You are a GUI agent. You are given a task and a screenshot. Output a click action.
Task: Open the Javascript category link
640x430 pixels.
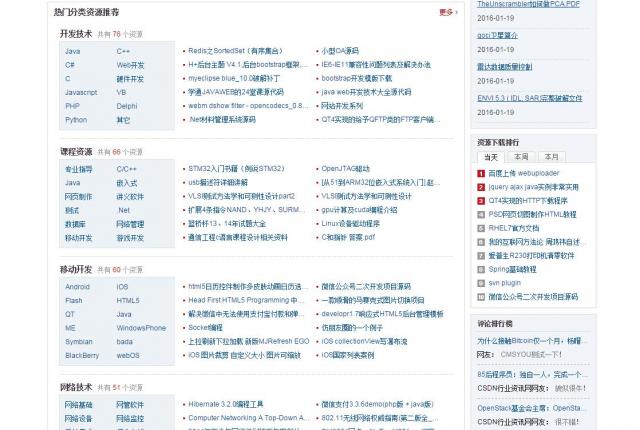click(x=81, y=92)
